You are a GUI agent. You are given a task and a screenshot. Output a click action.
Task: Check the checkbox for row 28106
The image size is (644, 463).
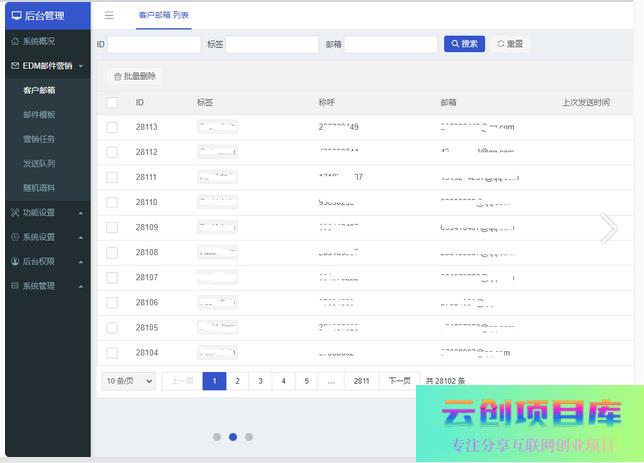[112, 302]
